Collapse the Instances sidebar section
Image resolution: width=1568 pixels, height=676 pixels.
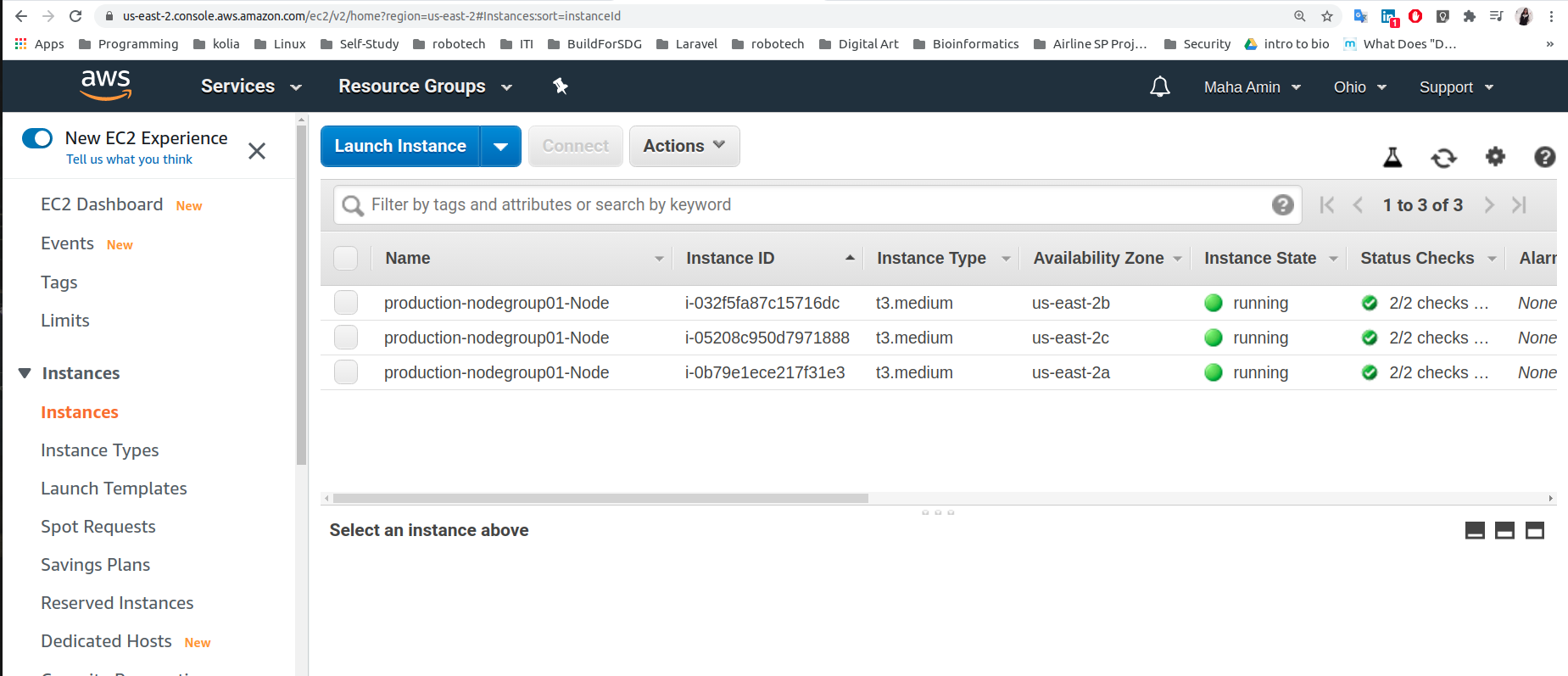click(x=25, y=373)
